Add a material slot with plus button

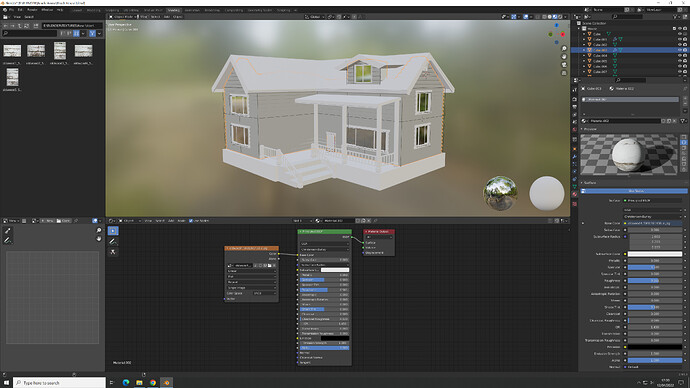[685, 99]
